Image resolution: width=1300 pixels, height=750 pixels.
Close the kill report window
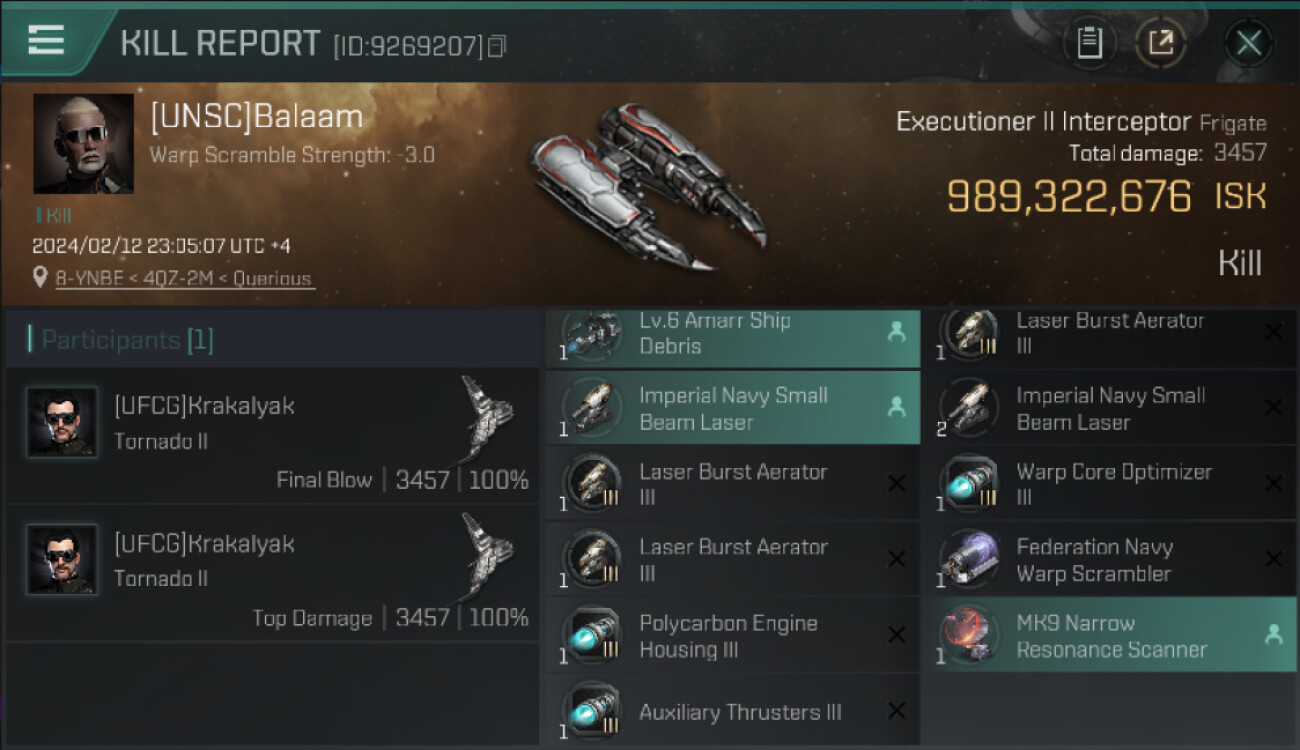(x=1249, y=43)
